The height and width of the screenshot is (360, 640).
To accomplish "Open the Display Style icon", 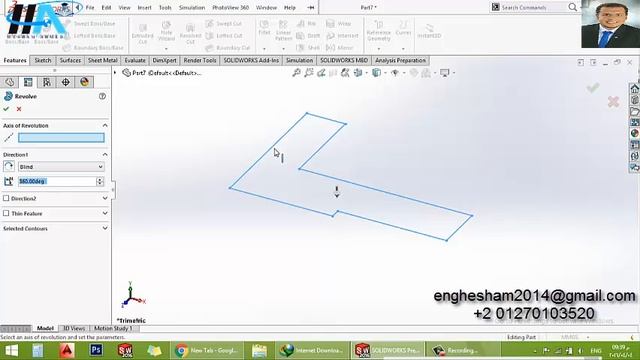I will 376,73.
